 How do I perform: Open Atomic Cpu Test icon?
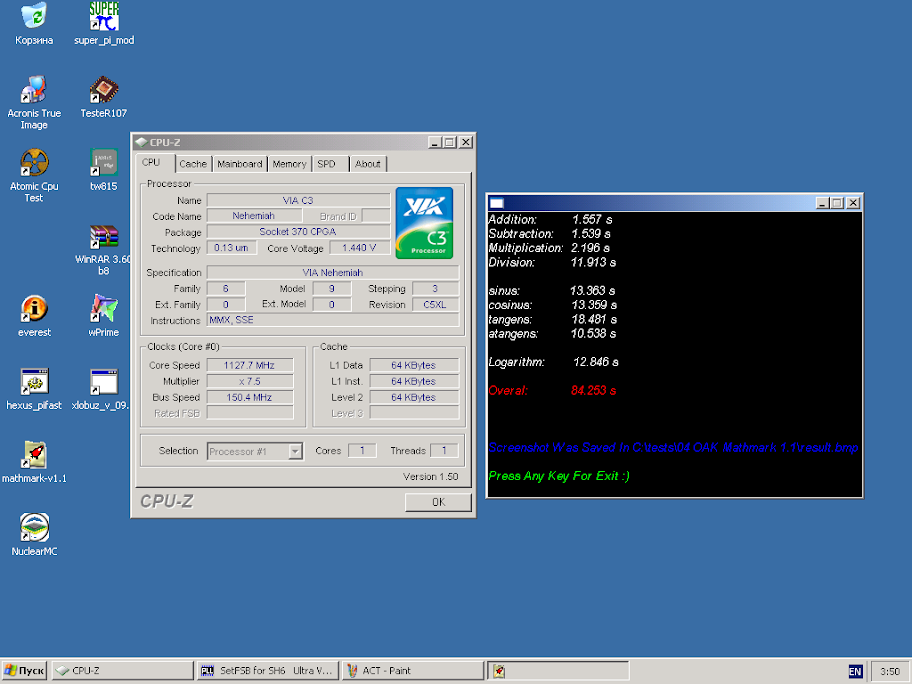34,163
